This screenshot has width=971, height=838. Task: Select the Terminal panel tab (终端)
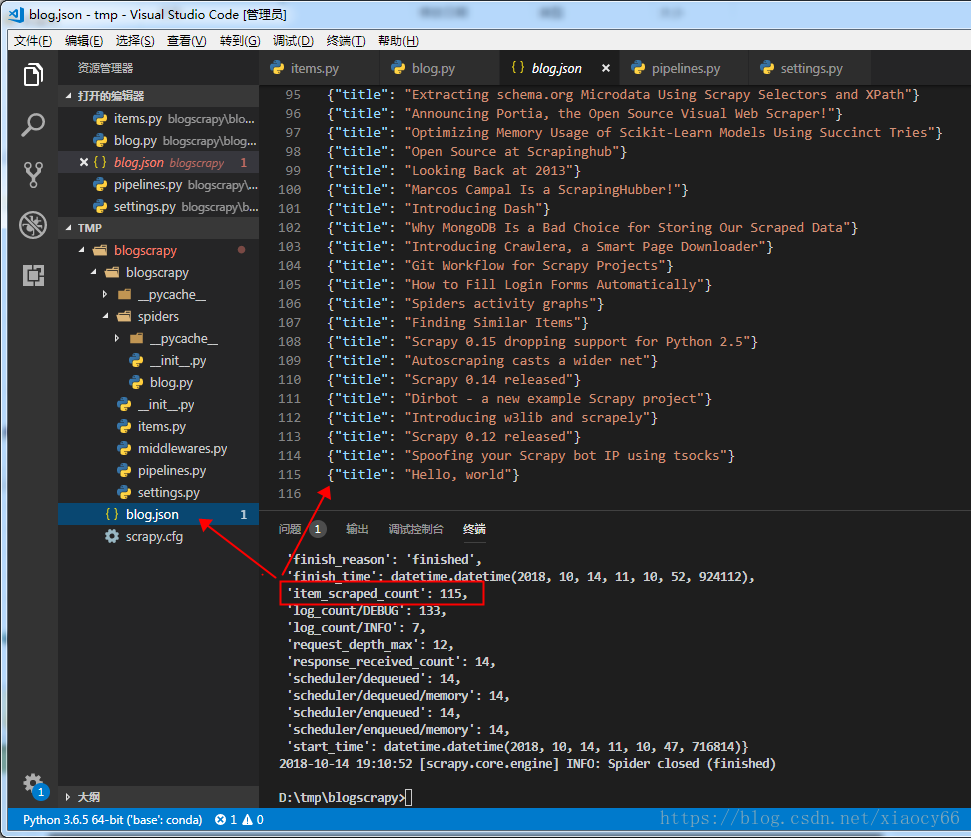click(474, 529)
